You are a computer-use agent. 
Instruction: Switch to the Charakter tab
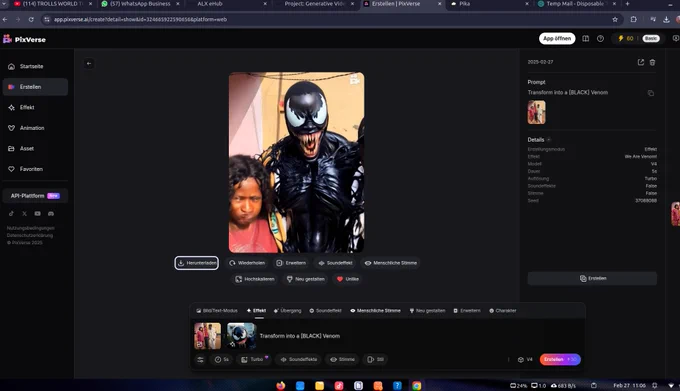pyautogui.click(x=503, y=311)
